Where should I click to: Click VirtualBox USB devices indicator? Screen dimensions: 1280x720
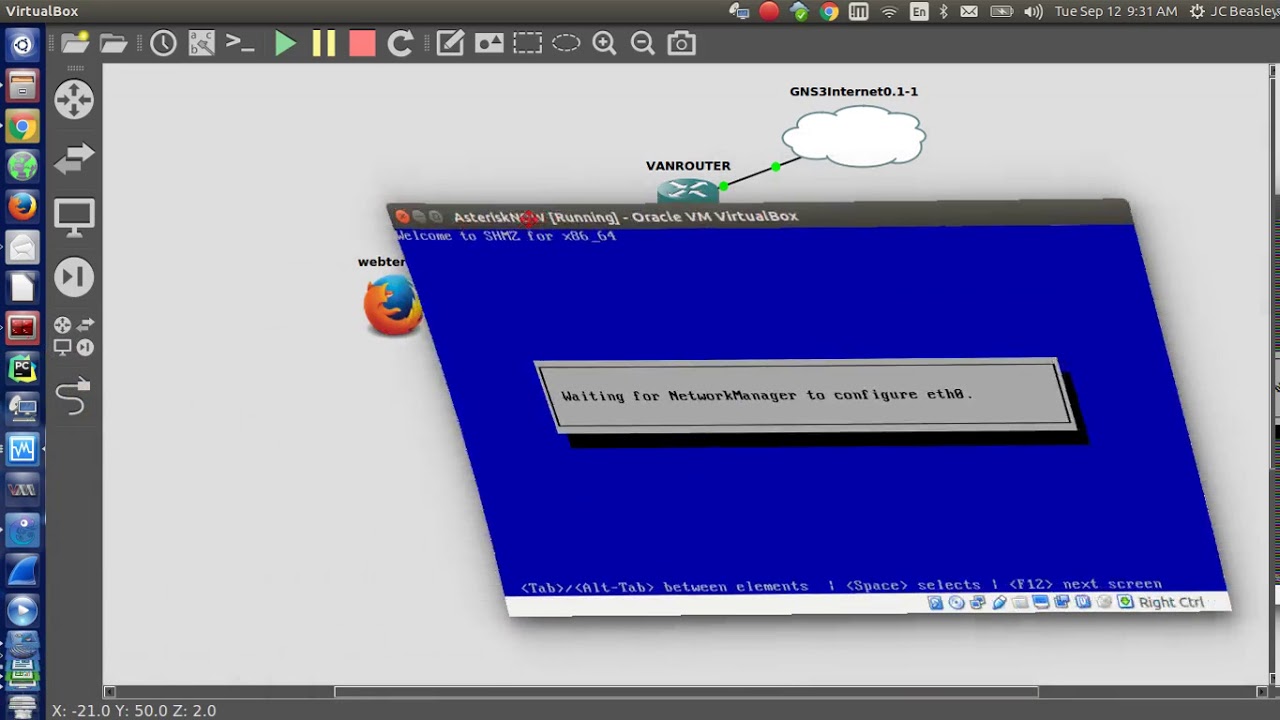998,603
